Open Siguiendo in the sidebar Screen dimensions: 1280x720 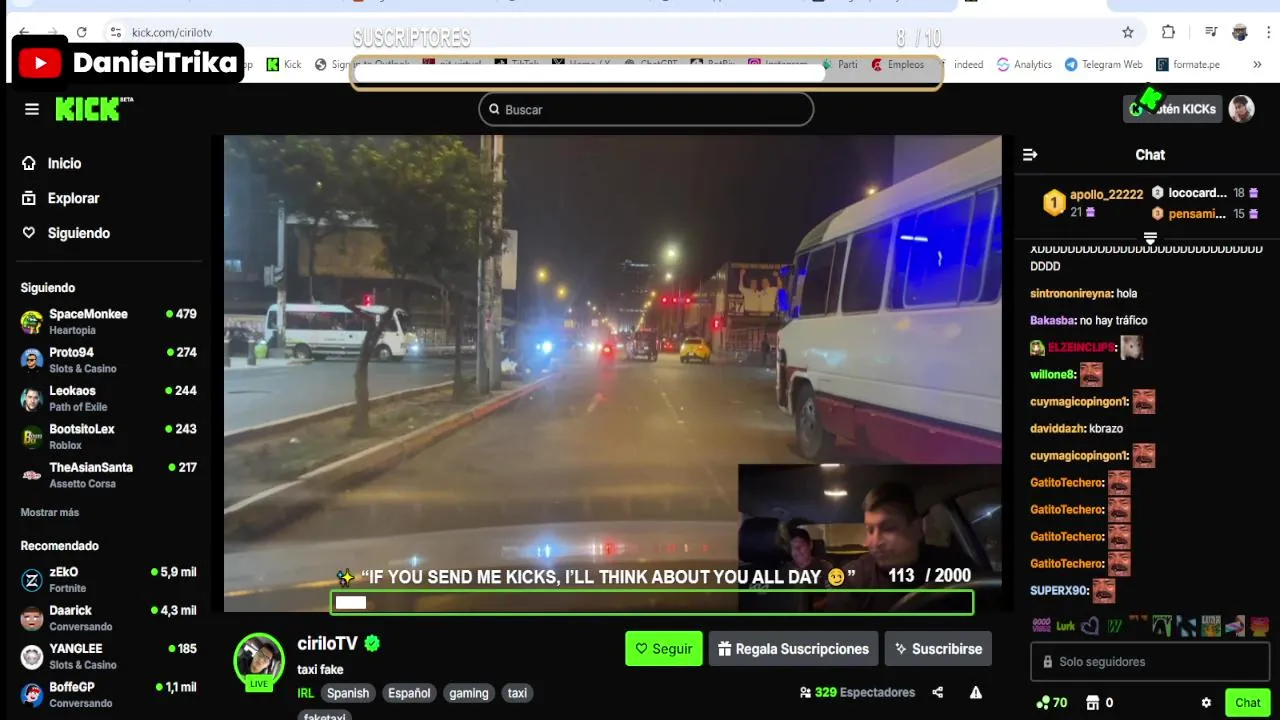(x=66, y=233)
